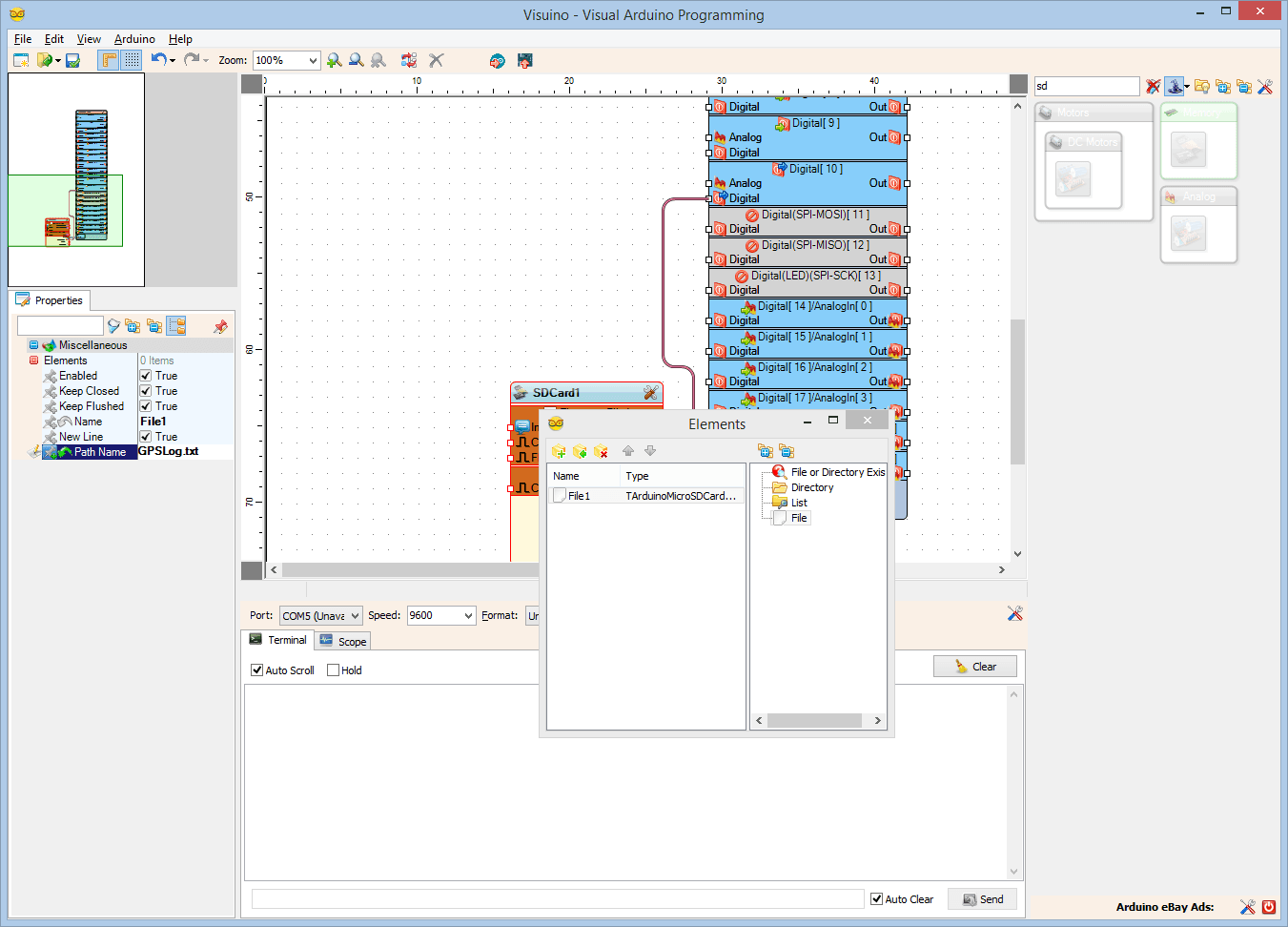
Task: Select the Zoom In magnifier icon
Action: 334,59
